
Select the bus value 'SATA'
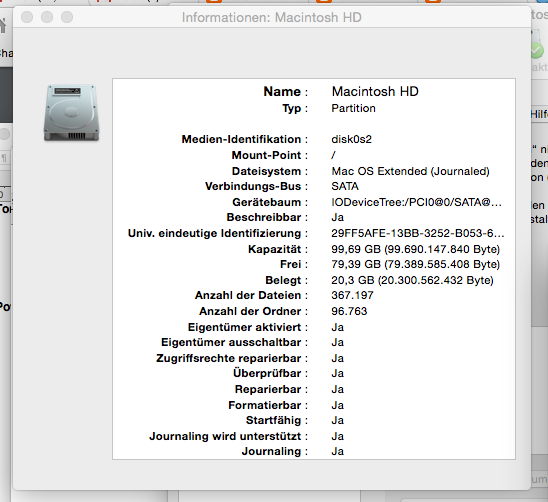tap(345, 186)
